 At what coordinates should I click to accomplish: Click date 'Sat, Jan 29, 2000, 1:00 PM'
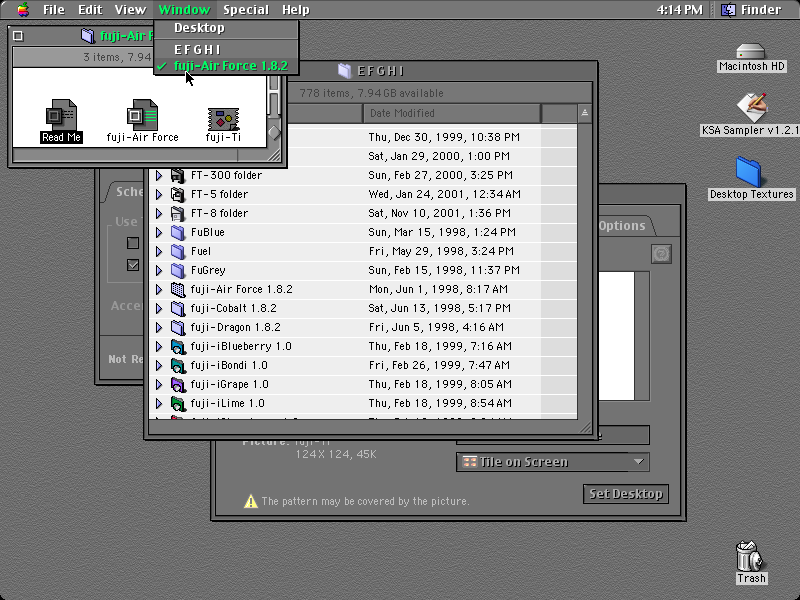point(439,156)
